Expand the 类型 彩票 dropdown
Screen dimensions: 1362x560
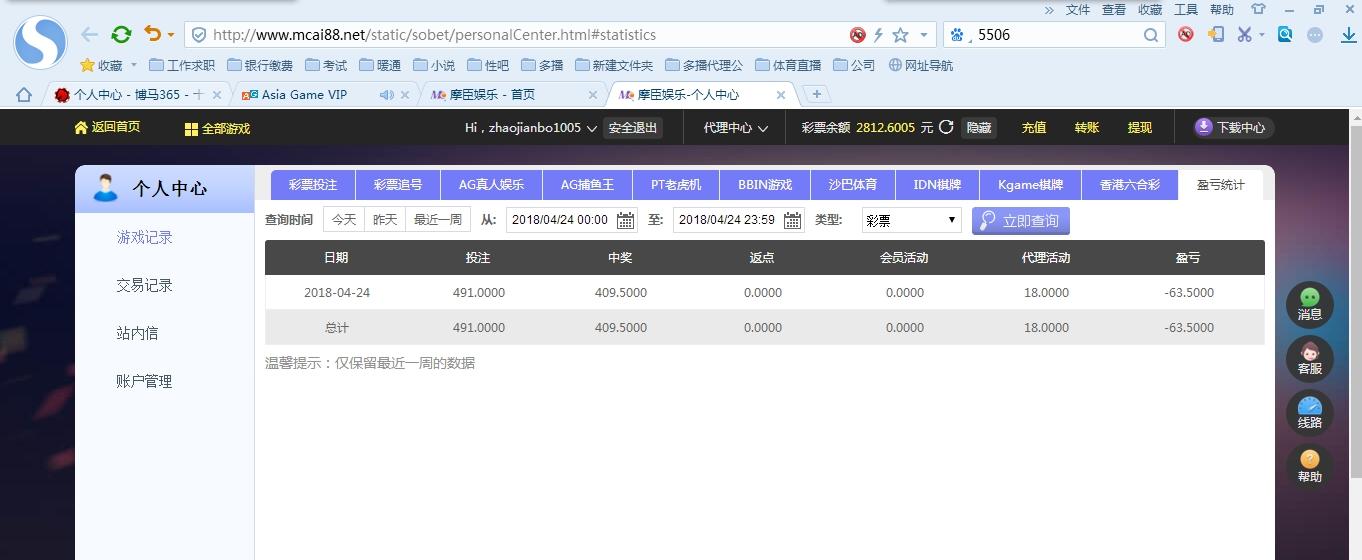click(x=911, y=220)
